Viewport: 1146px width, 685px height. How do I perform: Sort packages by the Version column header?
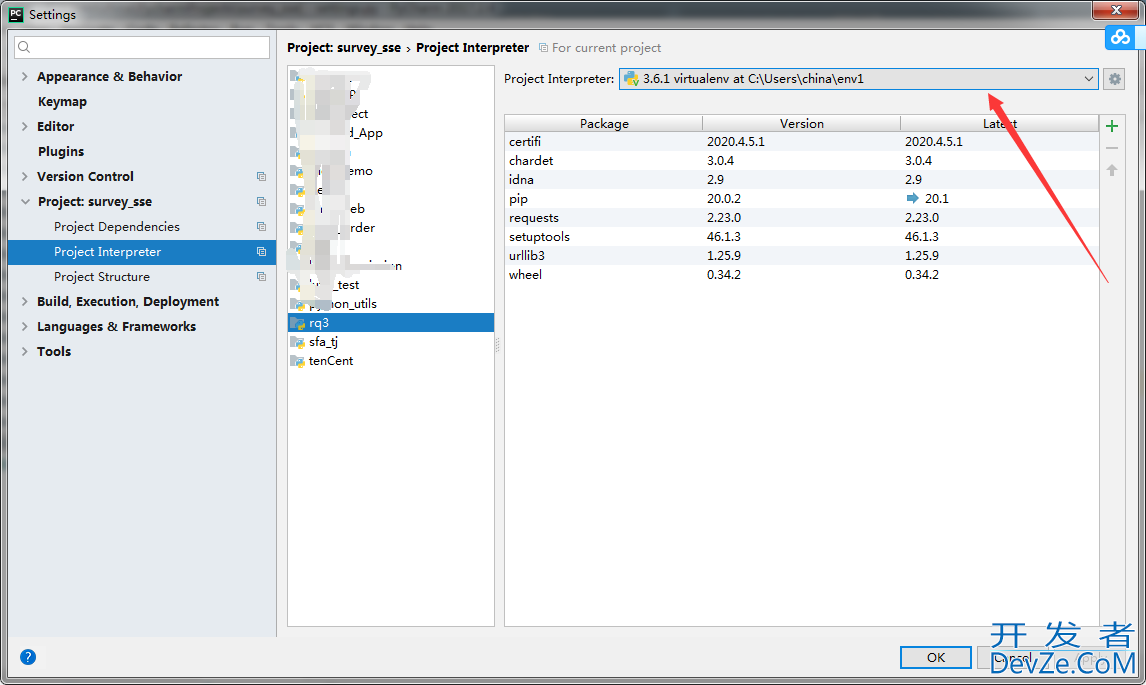(801, 124)
